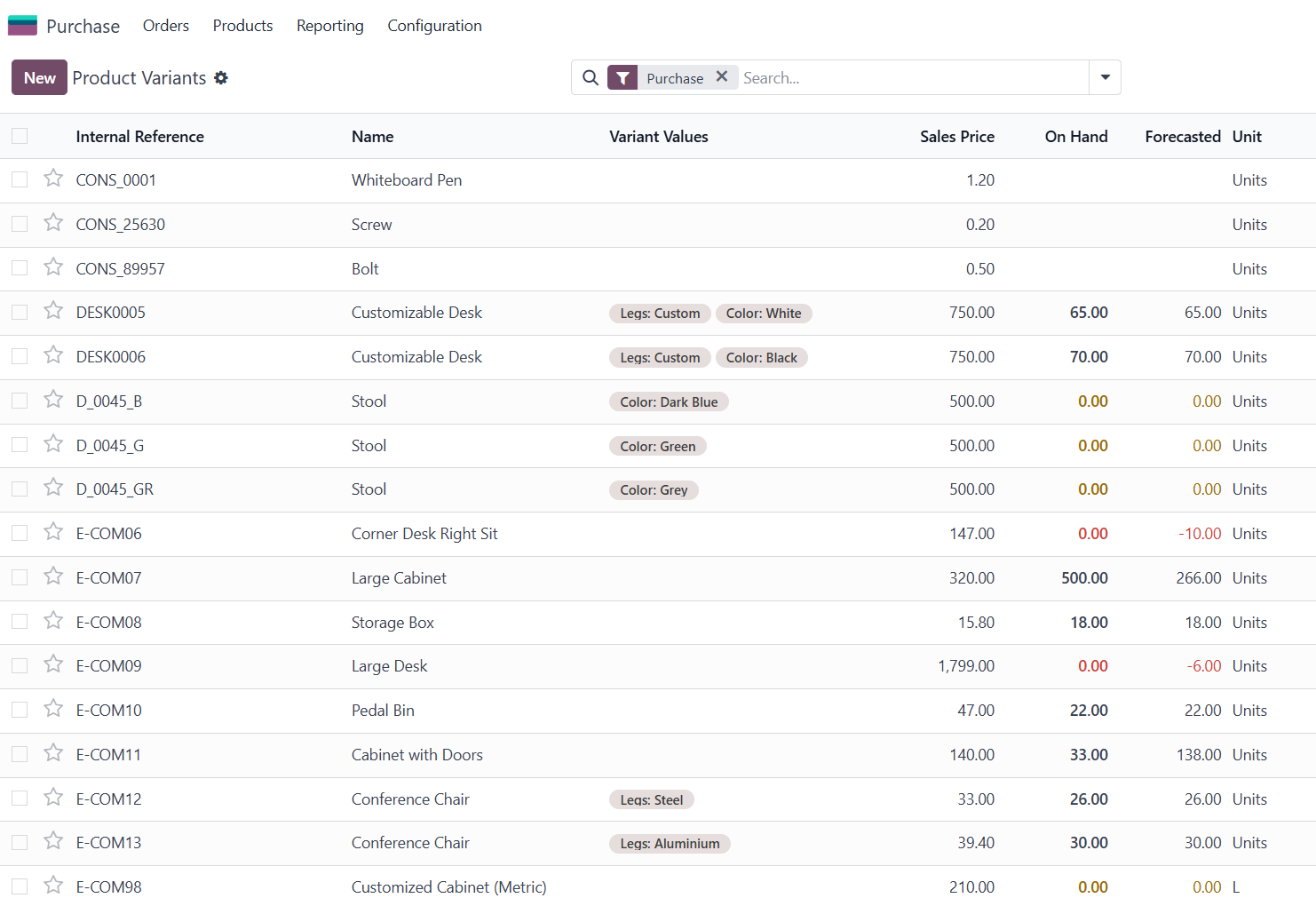Open the Reporting menu
Screen dimensions: 1316x906
329,26
